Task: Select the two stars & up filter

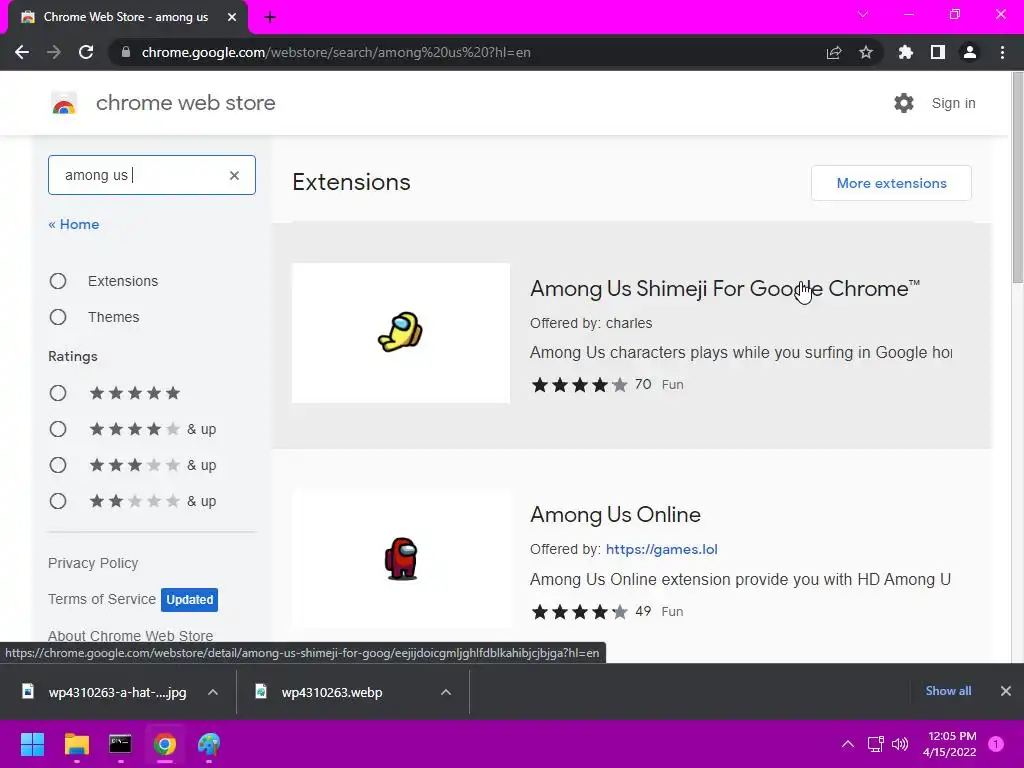Action: click(58, 501)
